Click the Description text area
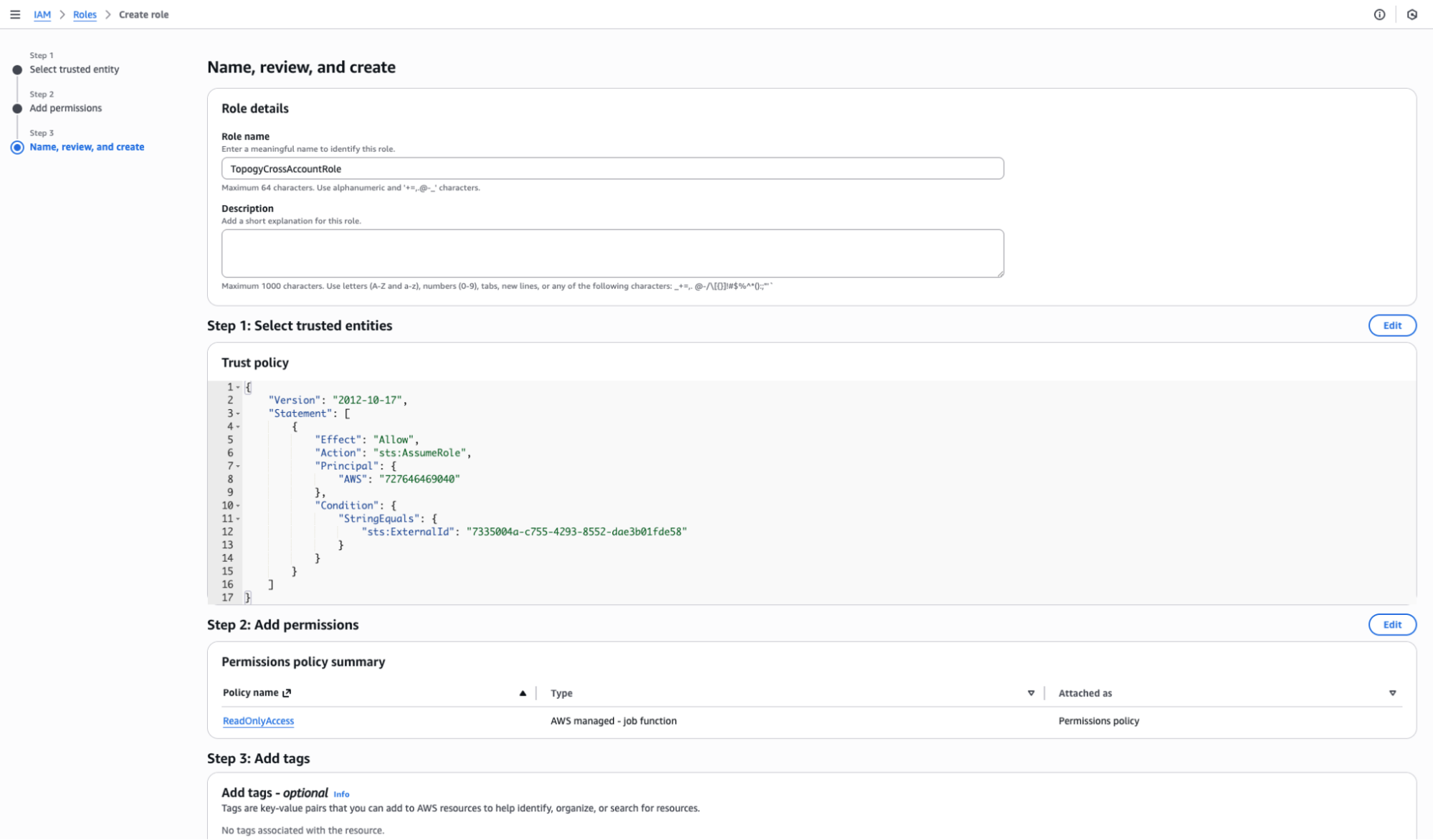Screen dimensions: 1433x840 click(x=612, y=254)
